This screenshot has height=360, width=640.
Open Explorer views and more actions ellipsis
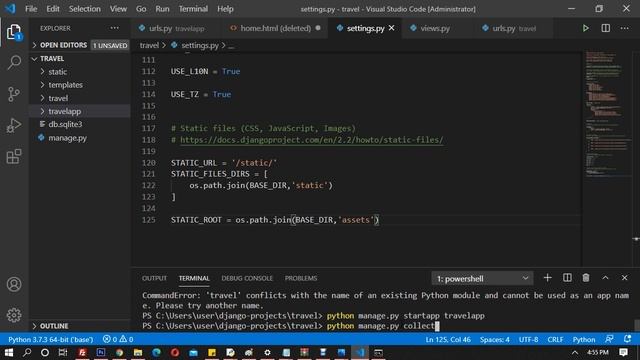115,28
